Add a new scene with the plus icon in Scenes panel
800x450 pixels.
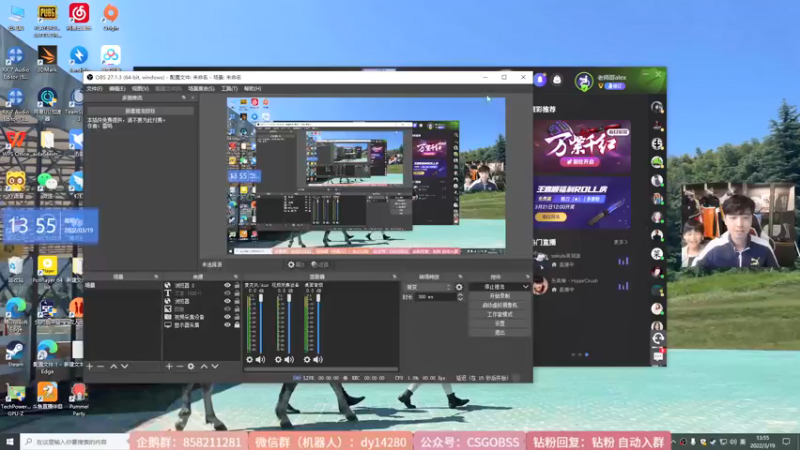click(x=90, y=366)
